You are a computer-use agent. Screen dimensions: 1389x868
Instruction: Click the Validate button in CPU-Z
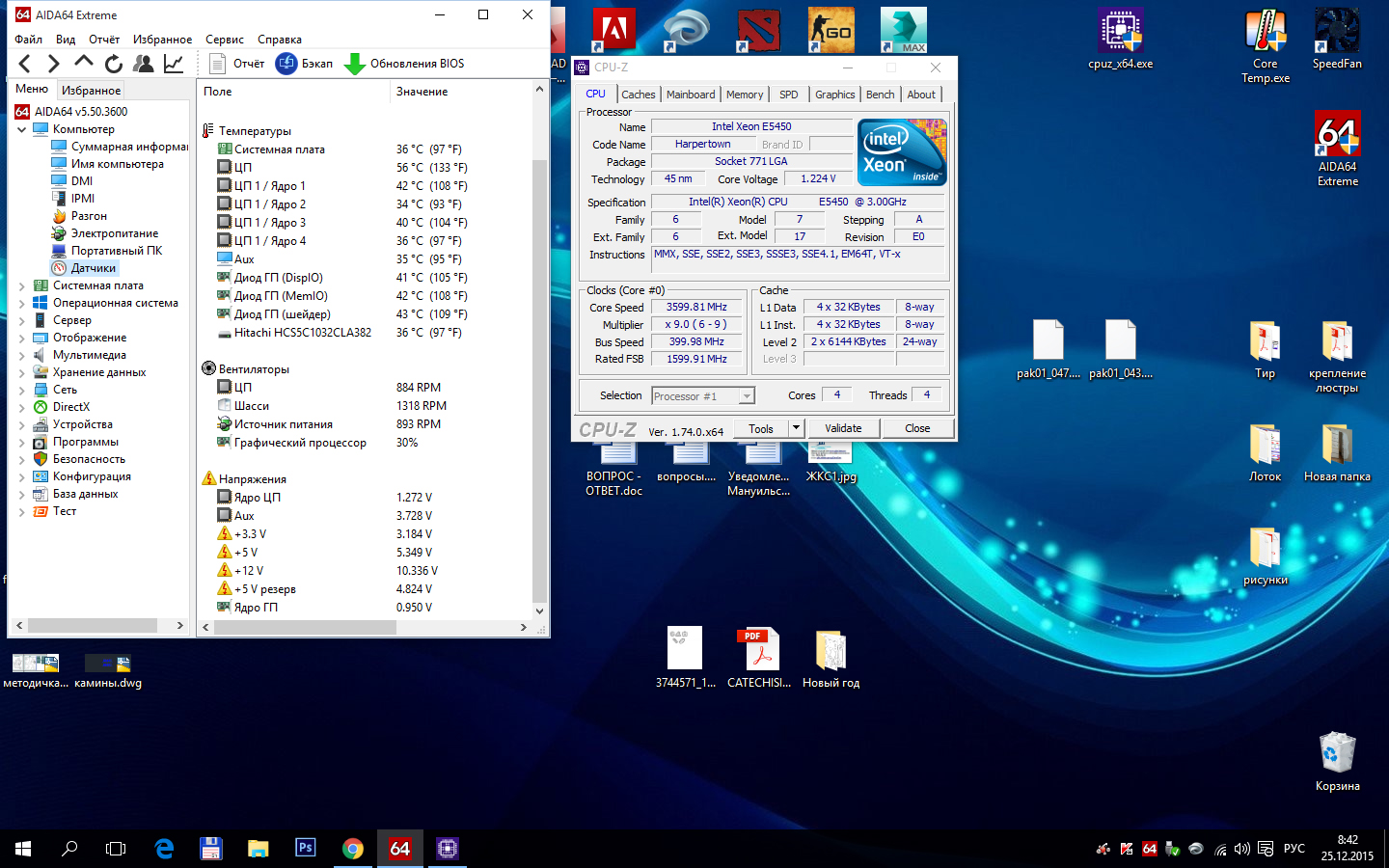(x=843, y=428)
